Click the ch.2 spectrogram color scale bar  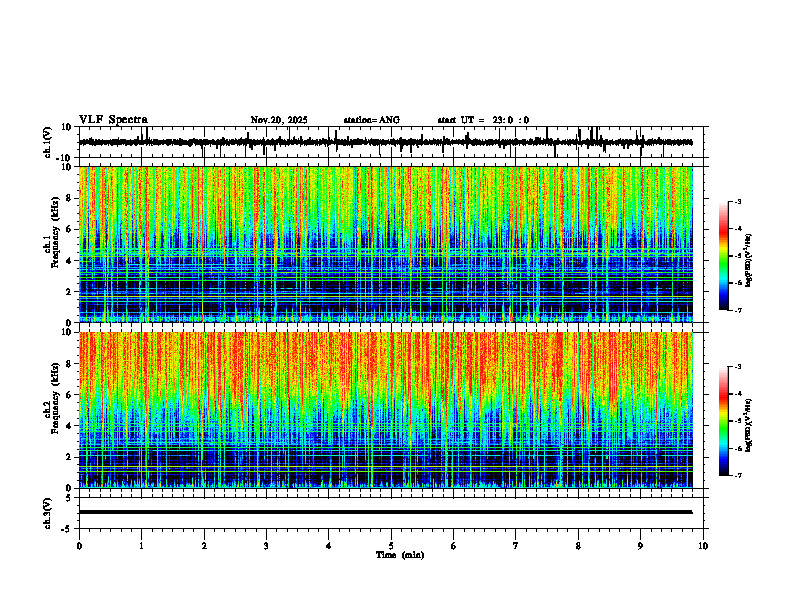tap(724, 421)
